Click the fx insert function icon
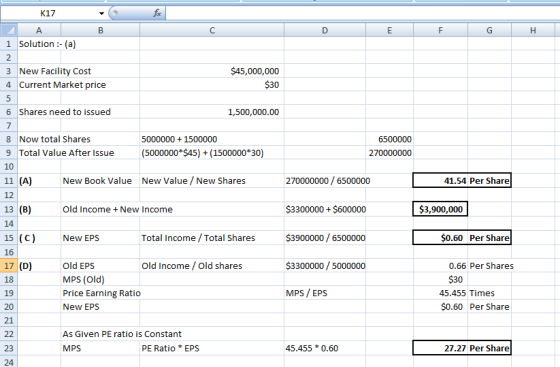Screen dimensions: 560x367 (x=157, y=13)
